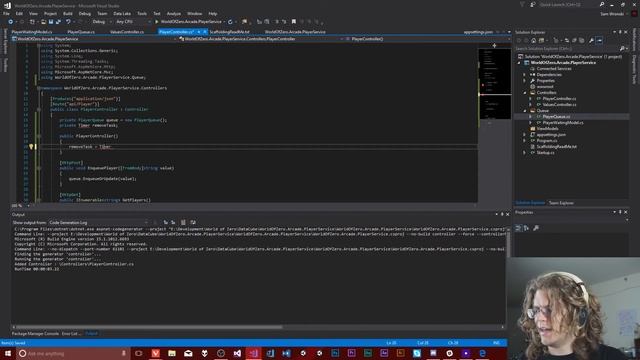Open the Build menu
Image resolution: width=640 pixels, height=360 pixels.
[68, 13]
